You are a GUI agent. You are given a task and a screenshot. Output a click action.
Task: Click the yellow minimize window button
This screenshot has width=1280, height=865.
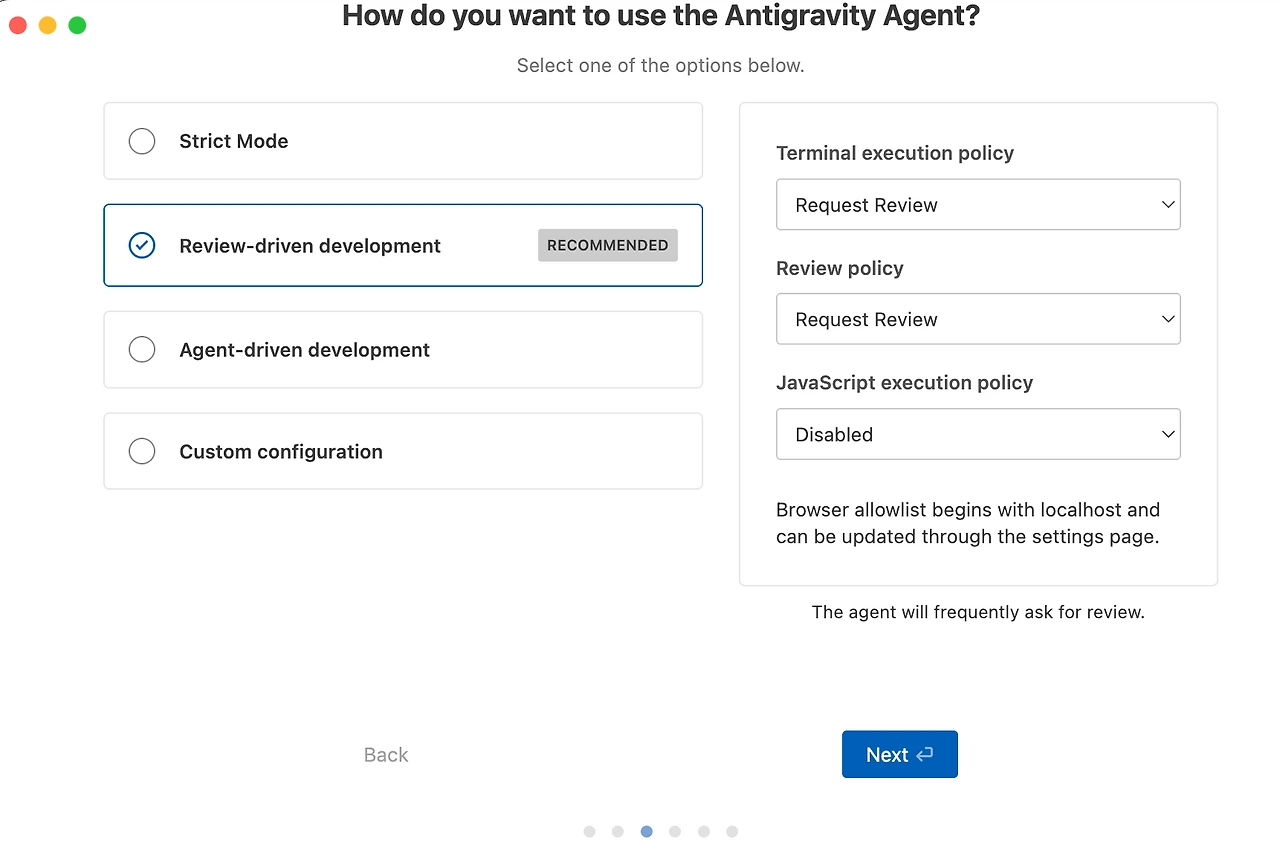point(47,25)
